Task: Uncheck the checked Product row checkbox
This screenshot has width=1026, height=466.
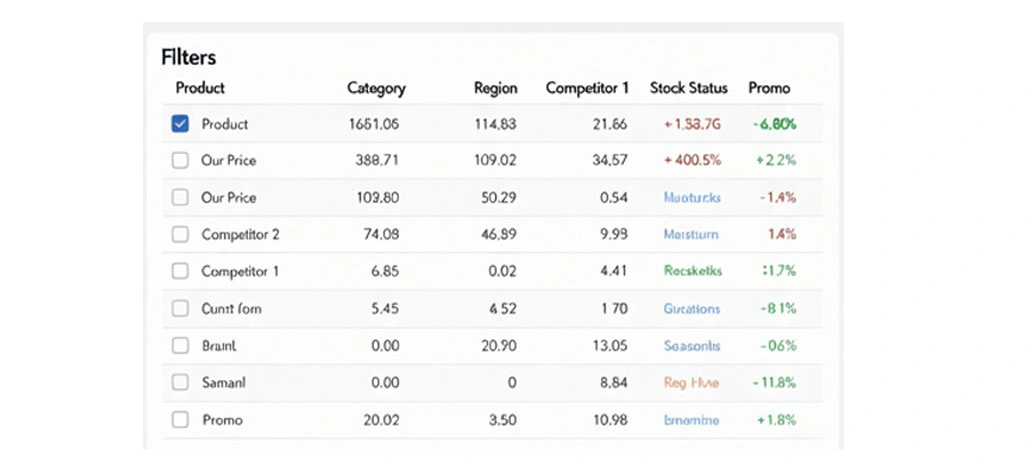Action: (x=180, y=124)
